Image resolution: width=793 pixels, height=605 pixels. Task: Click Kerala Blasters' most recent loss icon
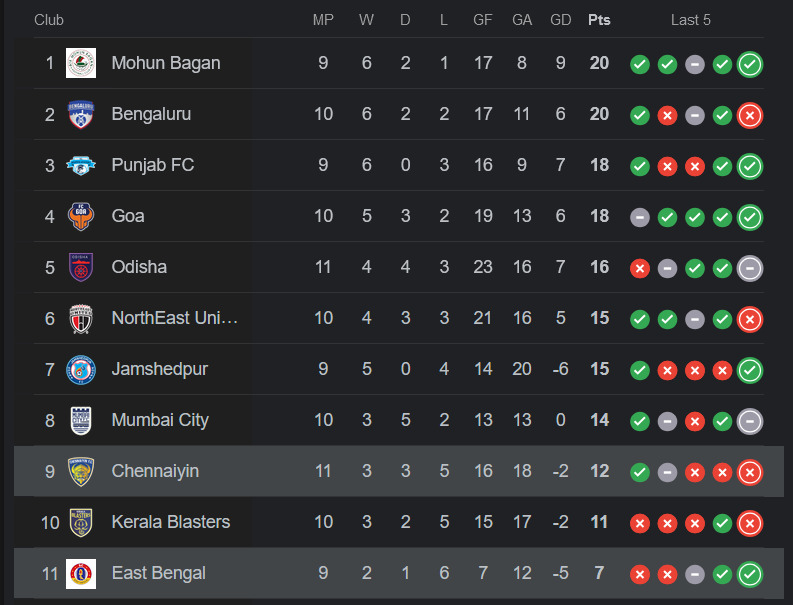tap(750, 523)
